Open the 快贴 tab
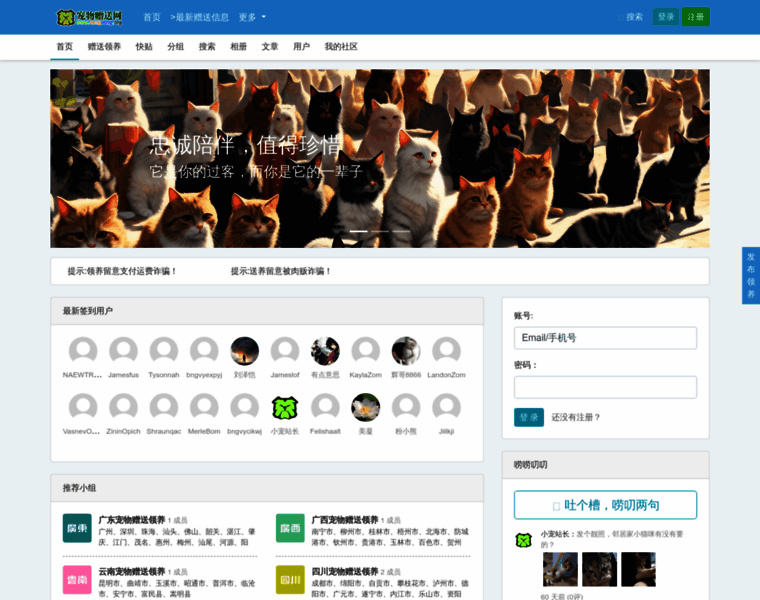The width and height of the screenshot is (760, 600). (144, 47)
